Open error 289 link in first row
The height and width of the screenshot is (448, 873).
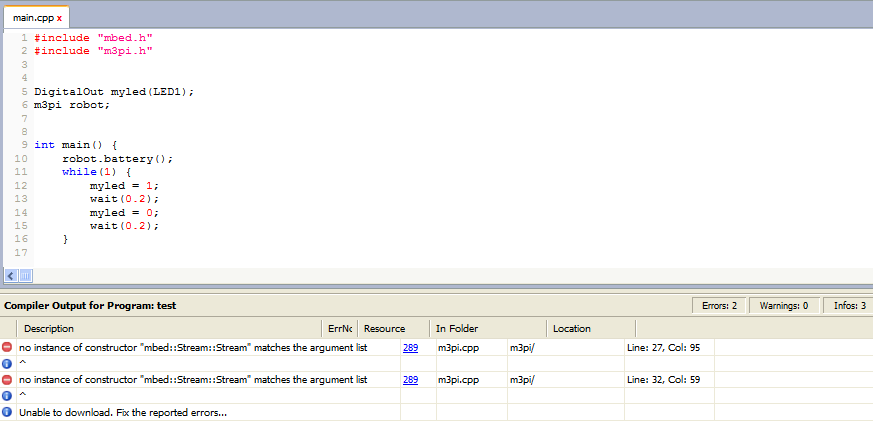410,348
